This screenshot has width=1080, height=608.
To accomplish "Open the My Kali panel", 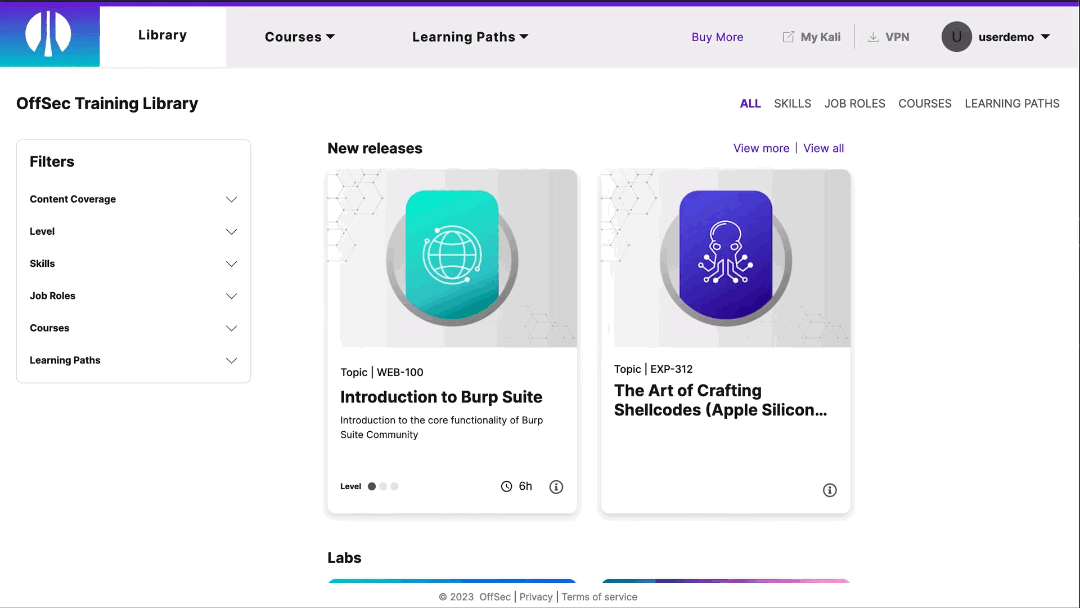I will pyautogui.click(x=812, y=36).
